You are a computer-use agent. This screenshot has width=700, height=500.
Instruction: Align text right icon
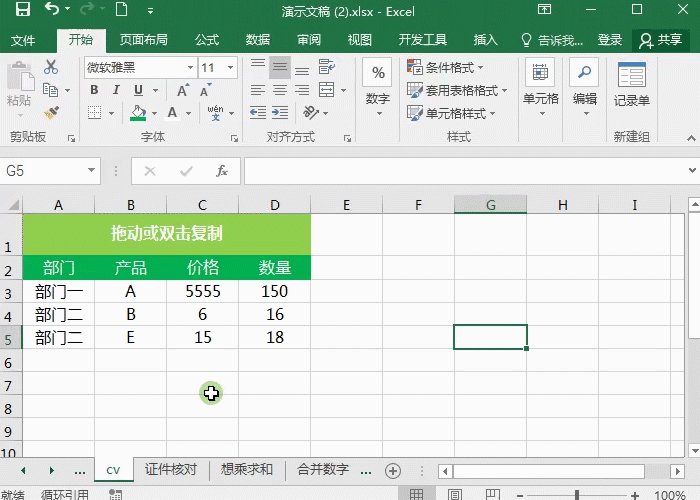(302, 91)
